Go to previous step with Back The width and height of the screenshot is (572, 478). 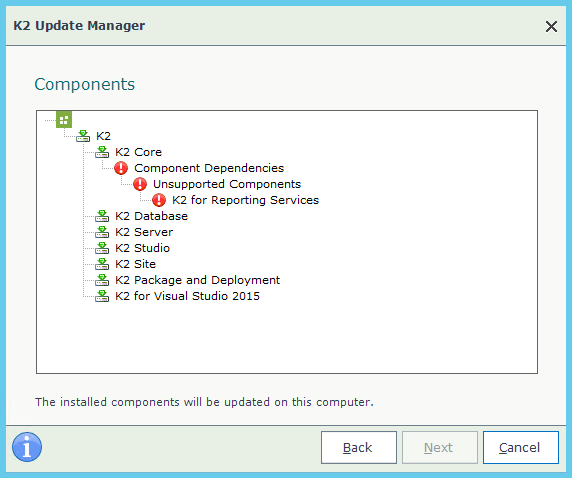tap(359, 447)
